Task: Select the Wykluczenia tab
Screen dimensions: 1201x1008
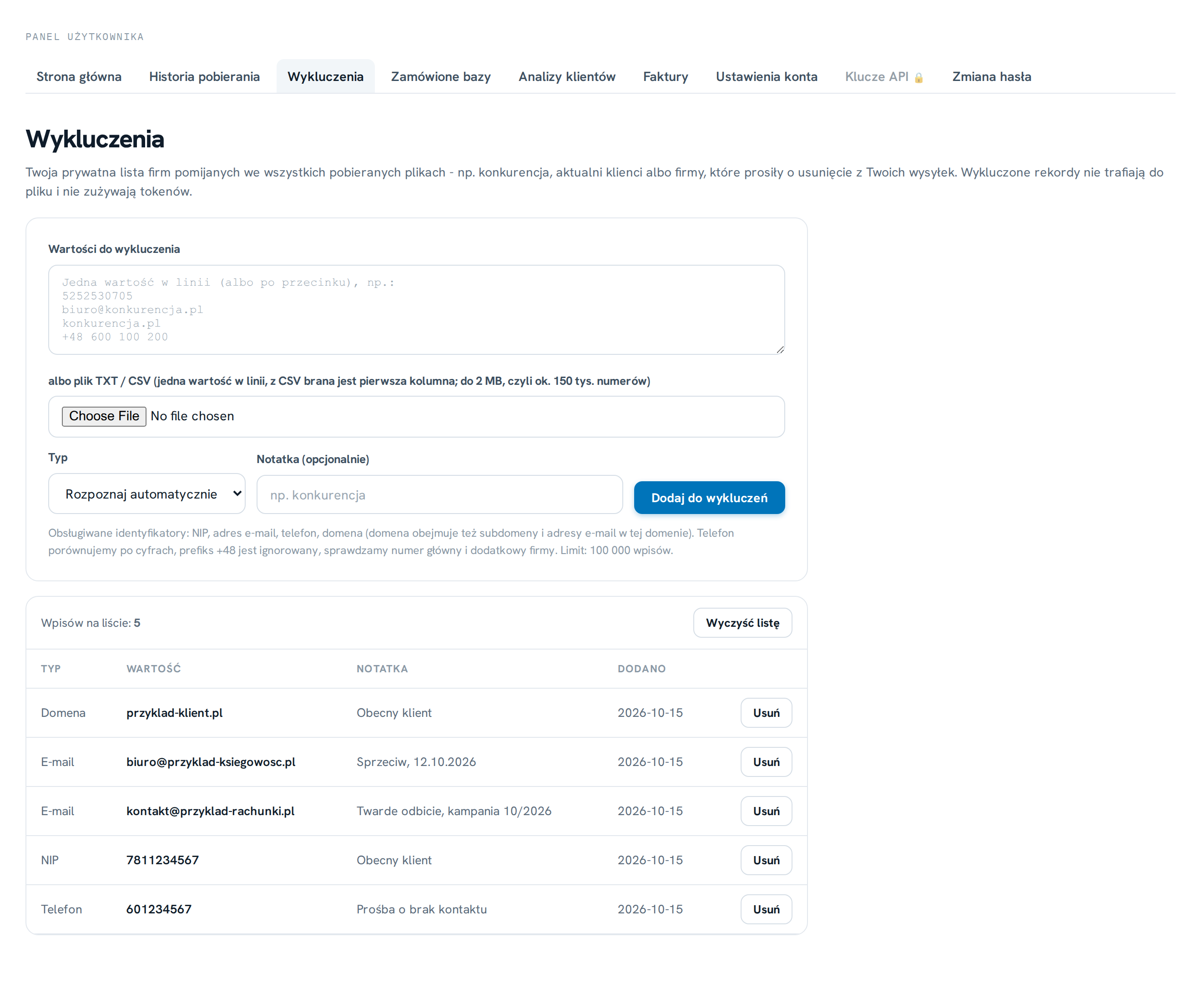Action: point(325,76)
